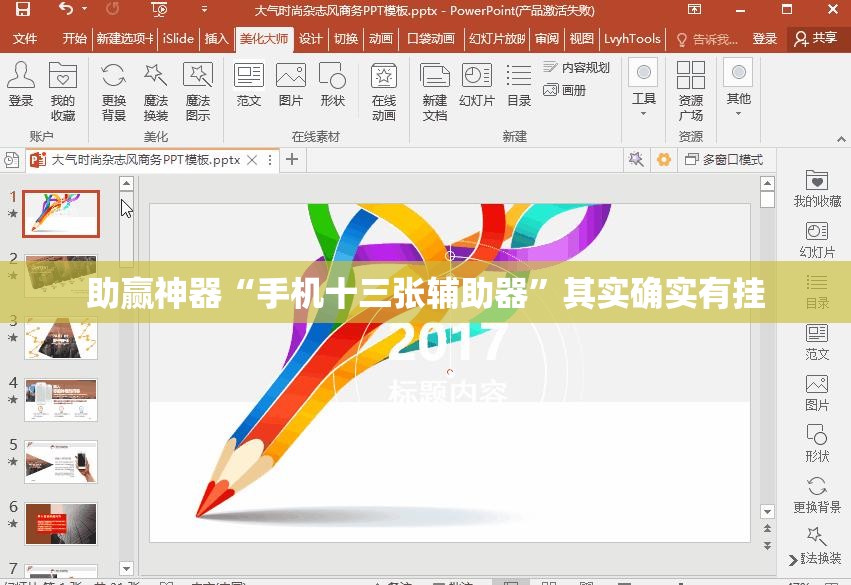Screen dimensions: 851x585
Task: Toggle 多窗口模式
Action: [x=723, y=160]
